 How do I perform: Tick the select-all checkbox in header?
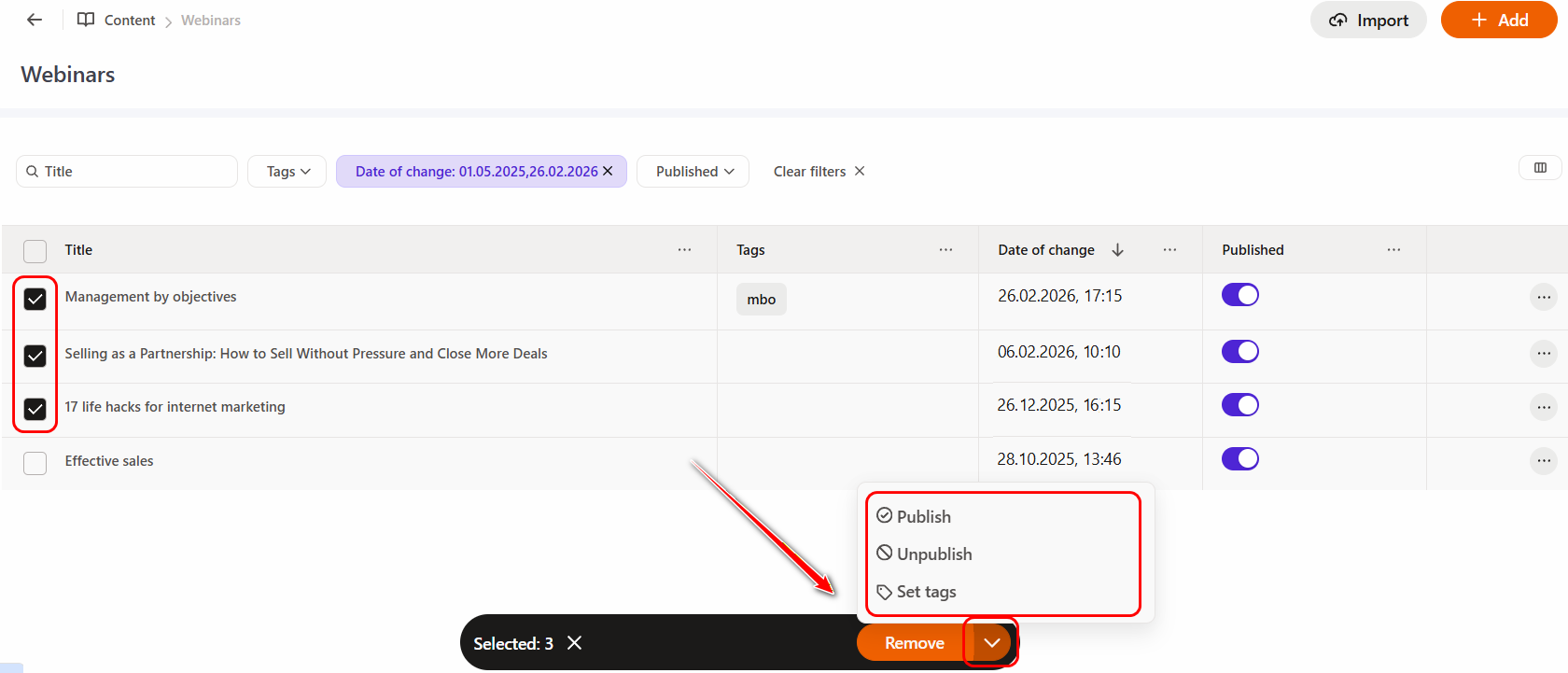pos(35,251)
